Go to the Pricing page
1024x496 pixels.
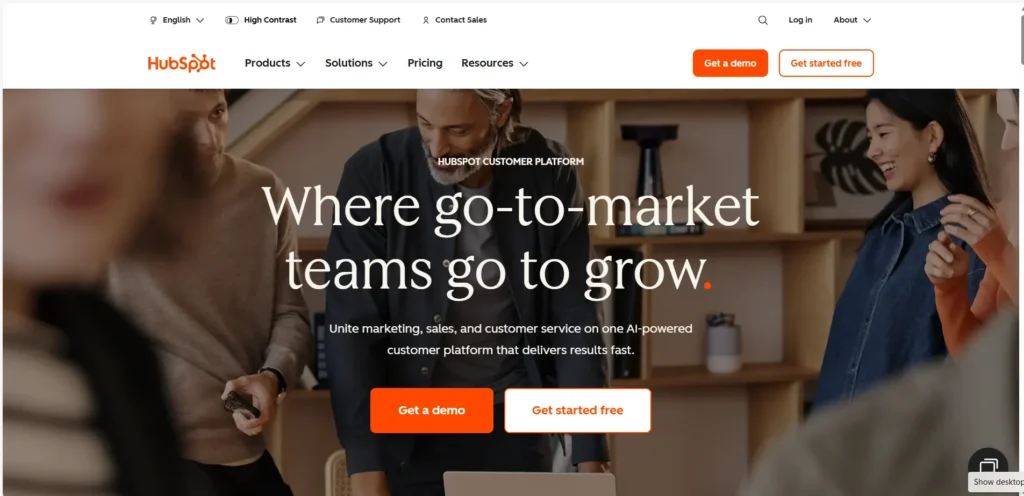click(425, 63)
